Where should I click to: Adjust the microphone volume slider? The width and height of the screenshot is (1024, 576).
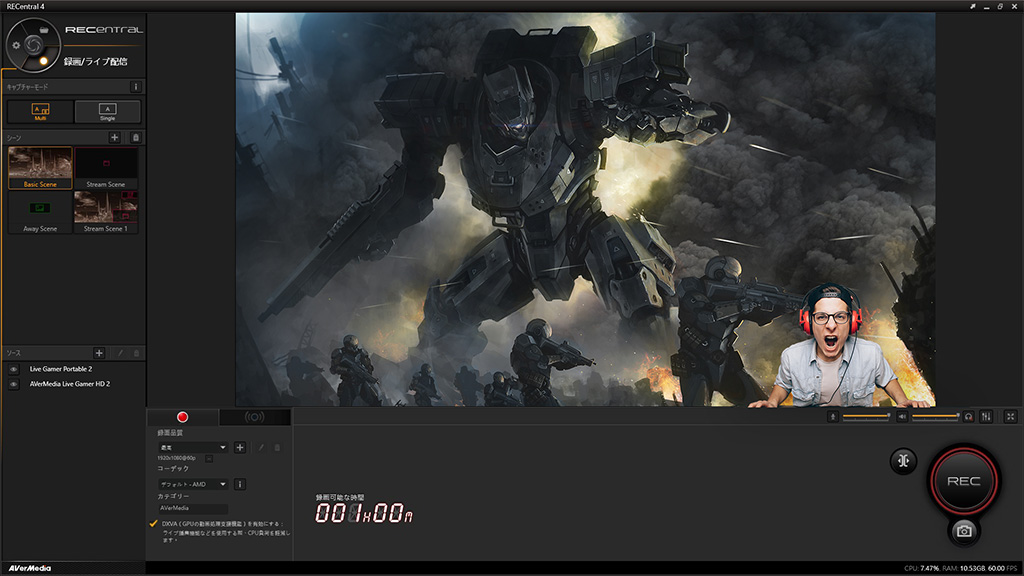[x=867, y=416]
